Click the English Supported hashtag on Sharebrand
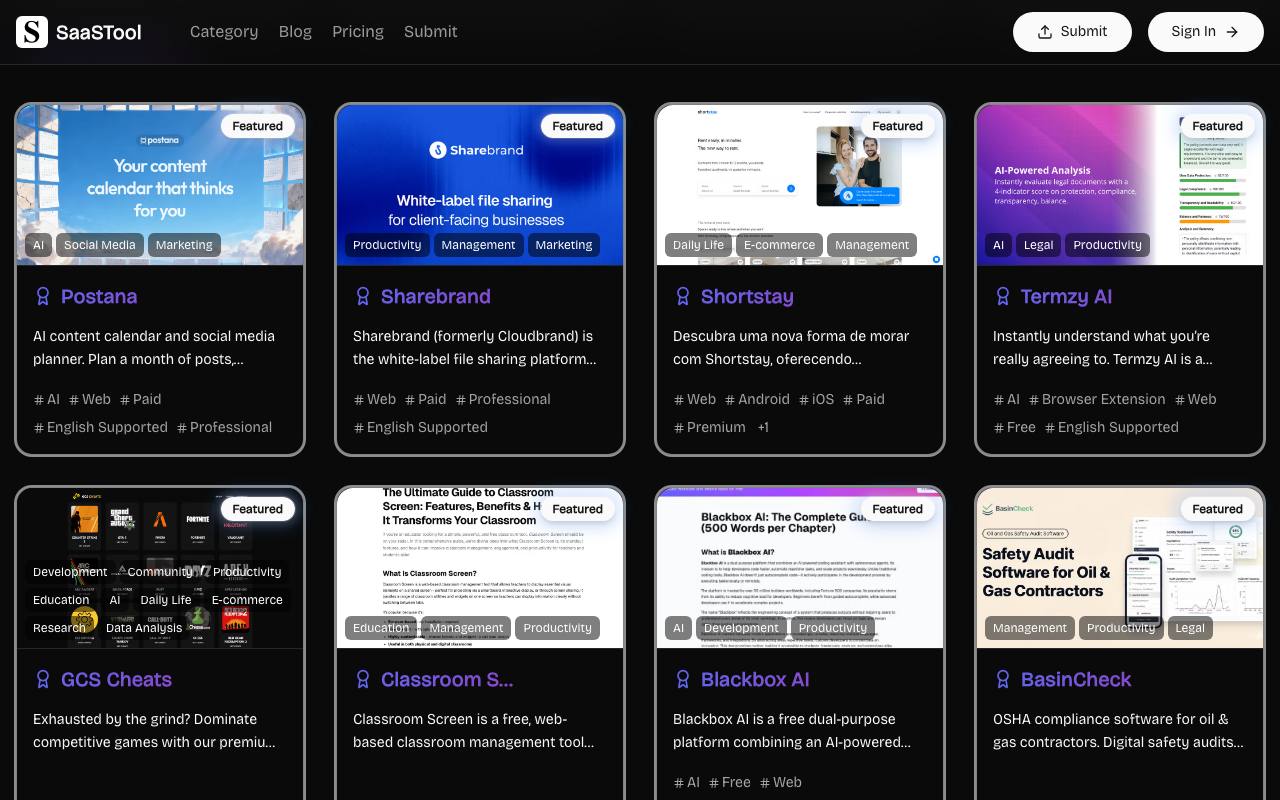This screenshot has height=800, width=1280. point(421,427)
